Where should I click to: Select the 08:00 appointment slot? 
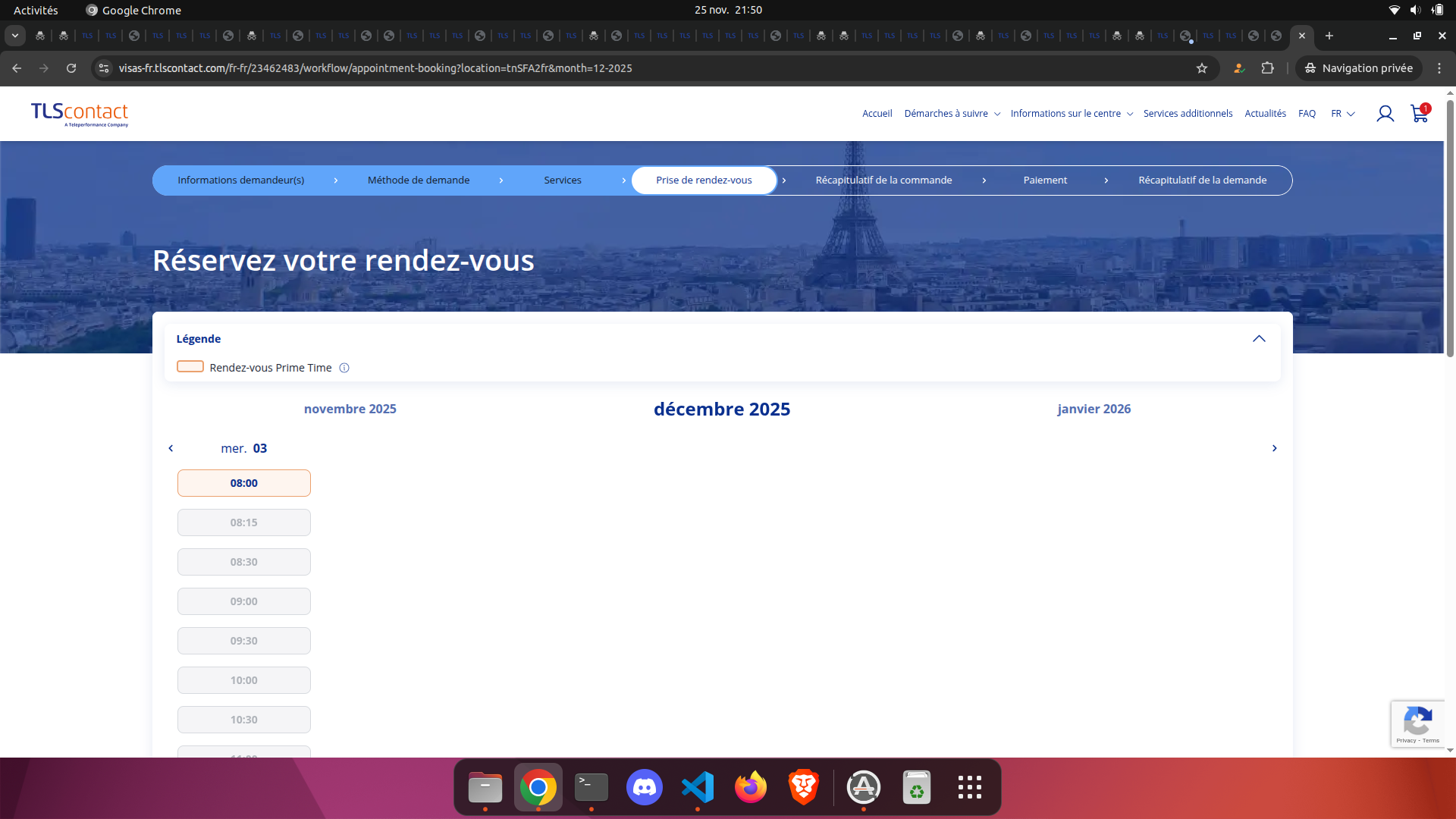coord(243,483)
